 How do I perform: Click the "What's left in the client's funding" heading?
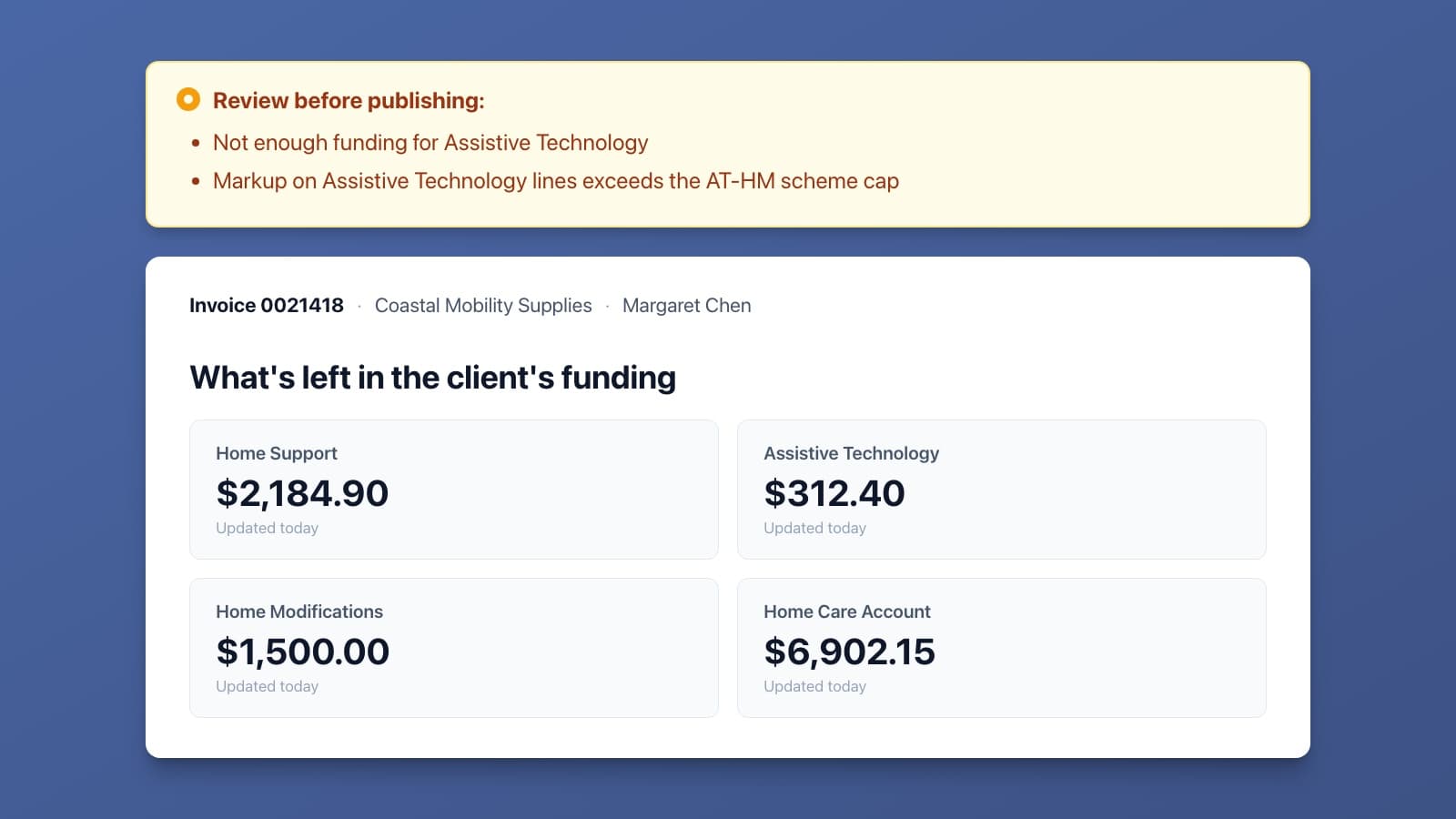[433, 378]
